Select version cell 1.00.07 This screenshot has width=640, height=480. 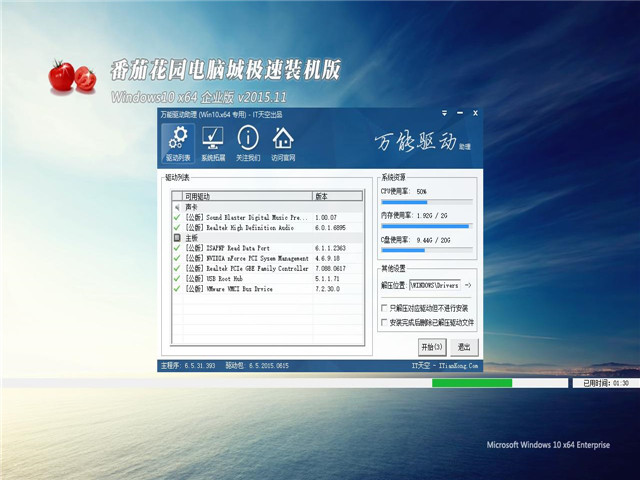click(326, 218)
